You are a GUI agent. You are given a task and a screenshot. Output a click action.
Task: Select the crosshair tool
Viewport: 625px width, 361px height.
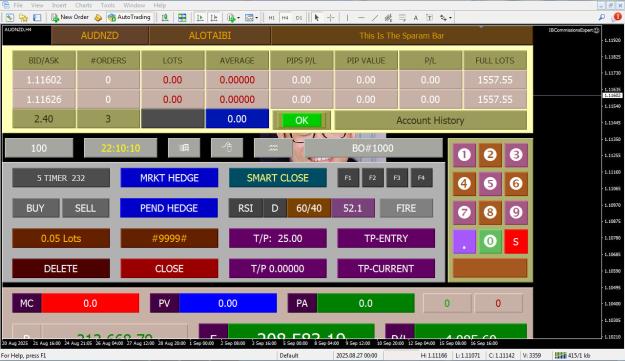point(330,18)
